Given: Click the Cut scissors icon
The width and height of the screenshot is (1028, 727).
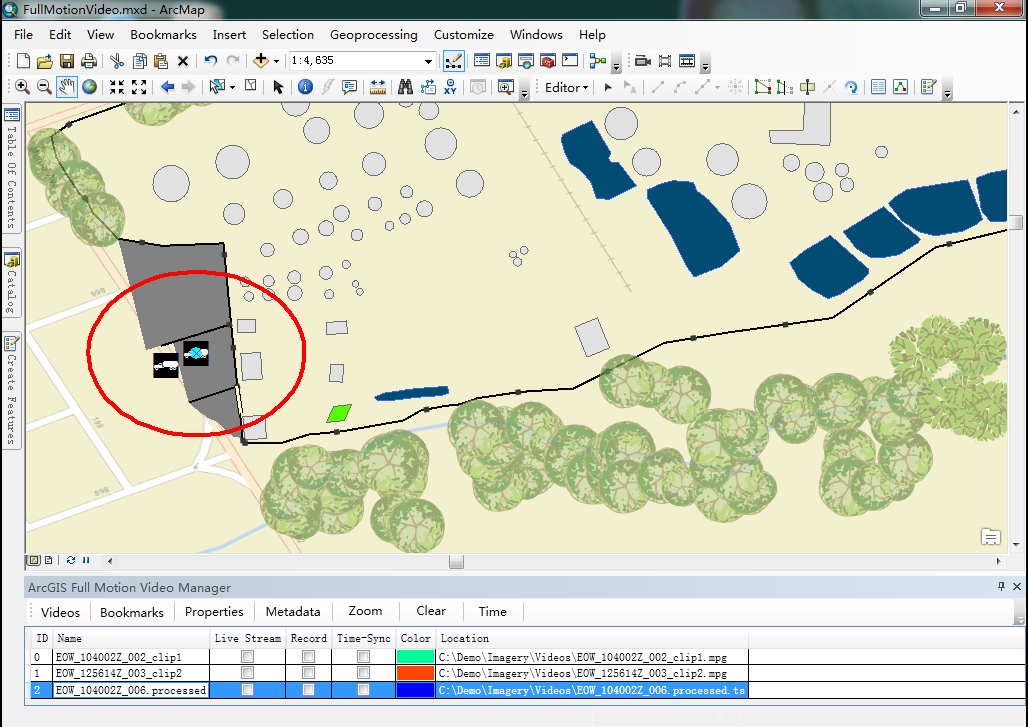Looking at the screenshot, I should coord(117,61).
